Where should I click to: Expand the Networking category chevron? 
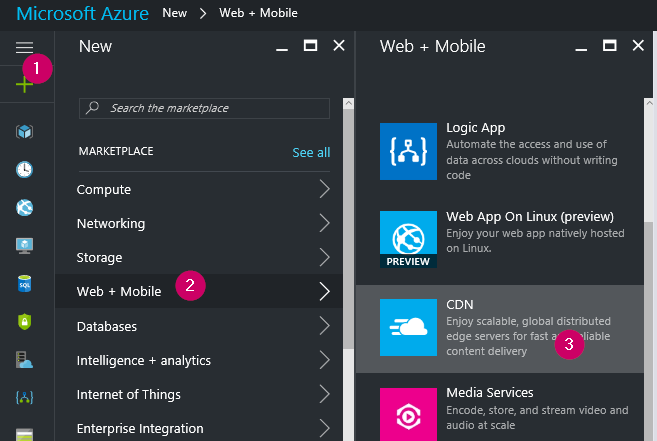click(324, 223)
